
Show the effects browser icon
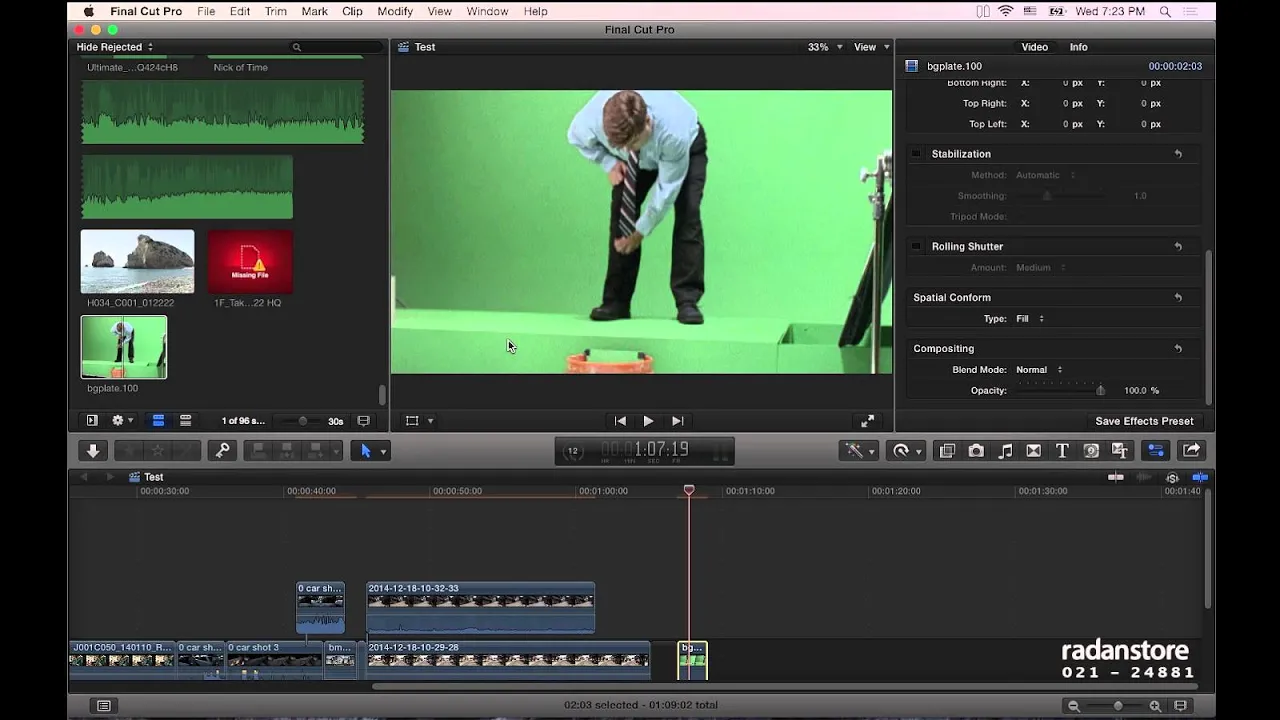(947, 451)
